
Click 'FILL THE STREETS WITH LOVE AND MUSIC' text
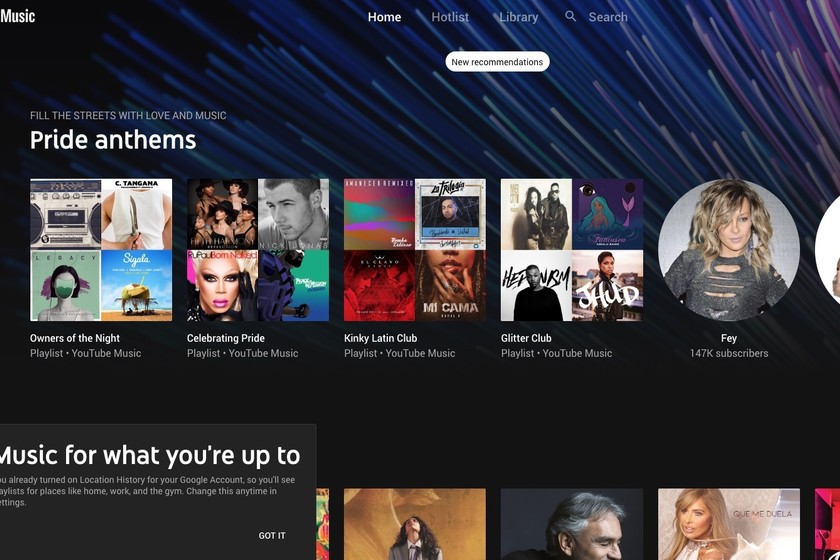click(128, 115)
